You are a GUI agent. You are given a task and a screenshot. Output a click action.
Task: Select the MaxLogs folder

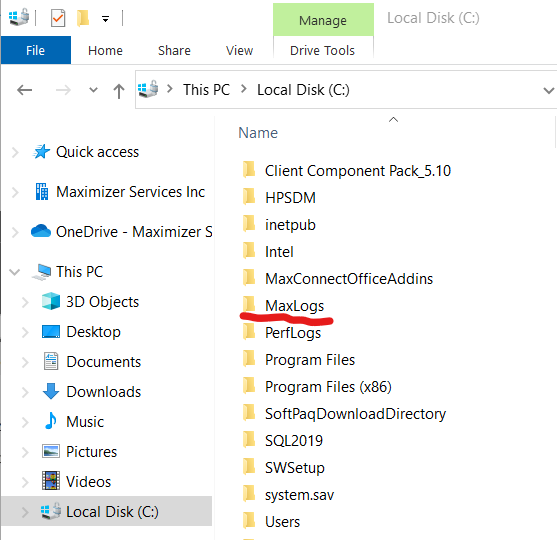[294, 306]
